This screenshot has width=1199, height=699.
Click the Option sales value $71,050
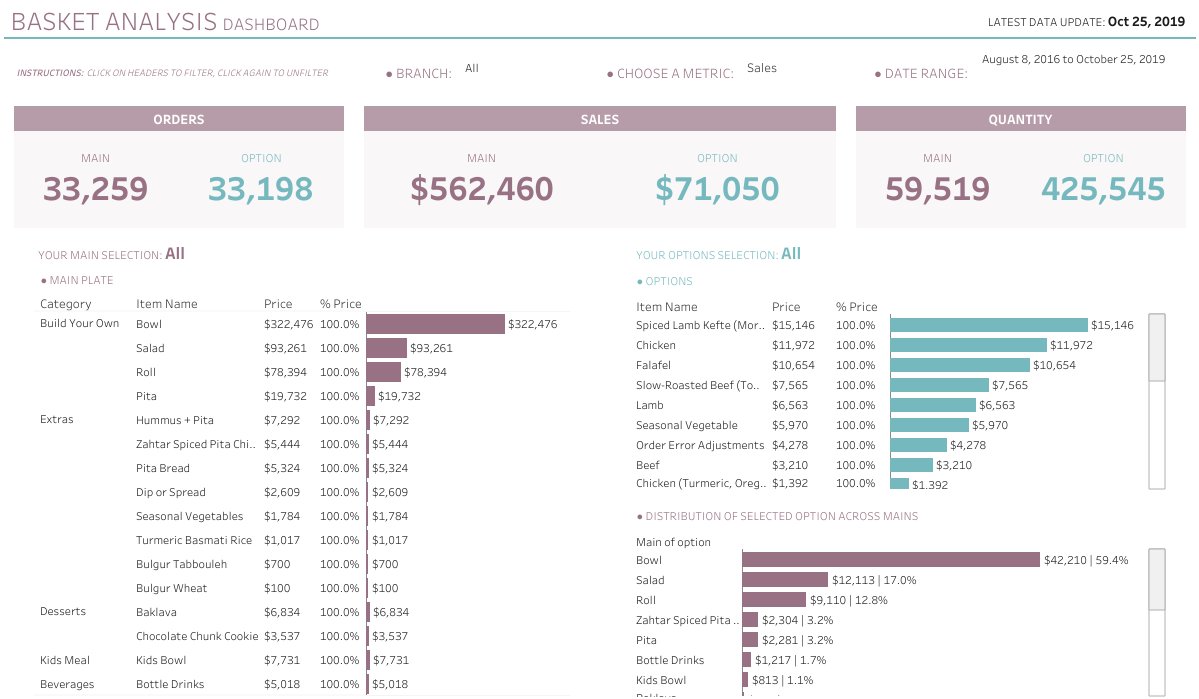tap(717, 189)
